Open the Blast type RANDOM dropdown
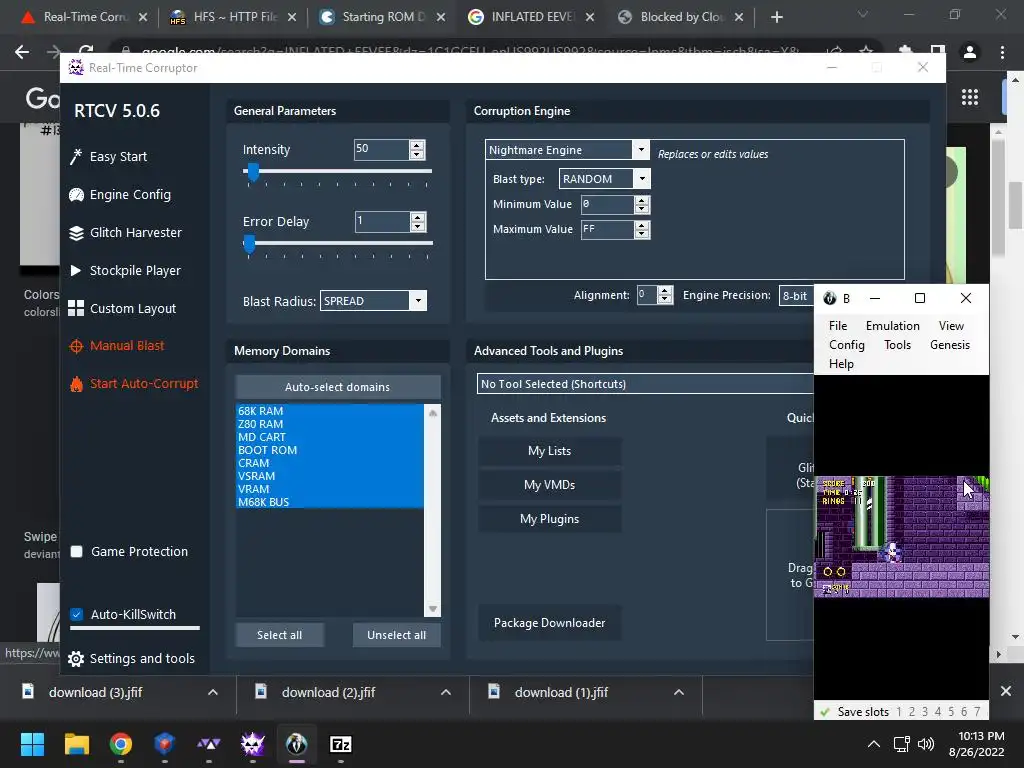The height and width of the screenshot is (768, 1024). 642,178
